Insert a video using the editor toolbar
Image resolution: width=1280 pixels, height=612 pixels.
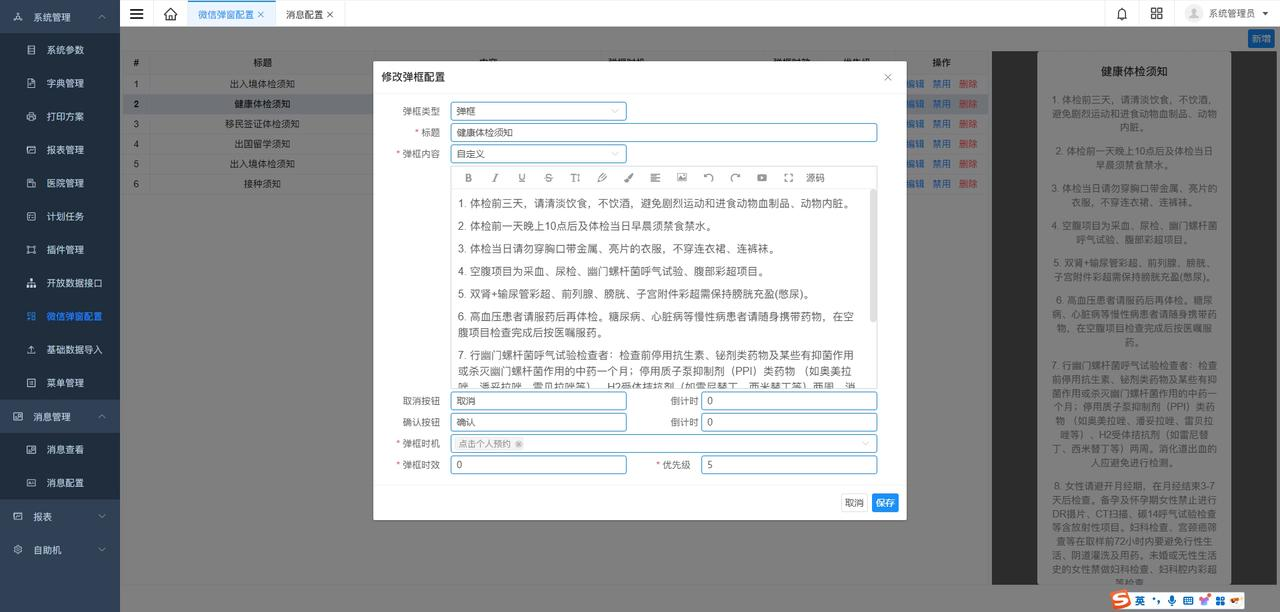click(762, 178)
